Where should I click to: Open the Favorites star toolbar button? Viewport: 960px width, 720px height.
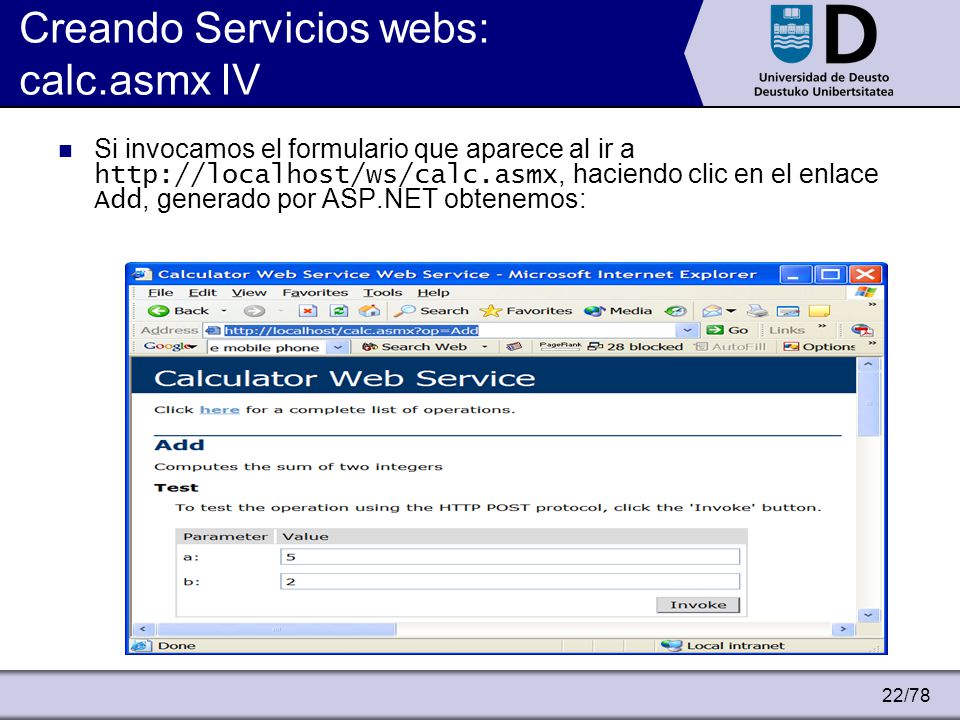click(526, 311)
